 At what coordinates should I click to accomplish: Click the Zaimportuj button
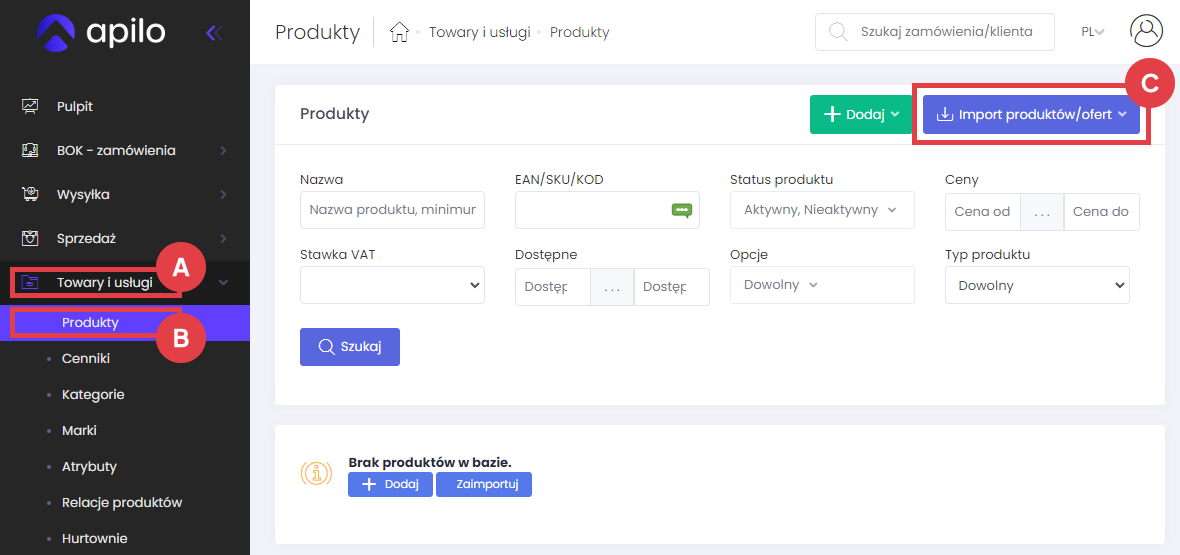point(483,484)
